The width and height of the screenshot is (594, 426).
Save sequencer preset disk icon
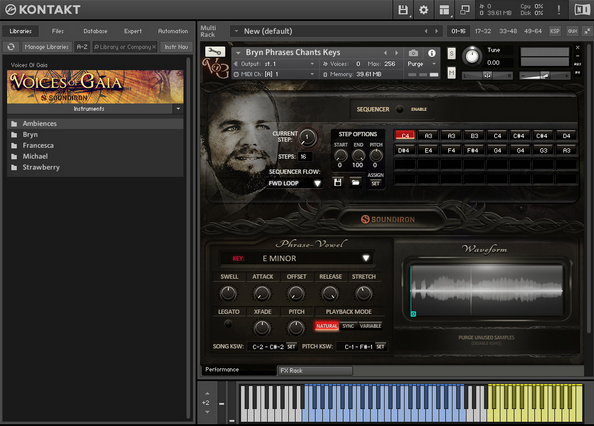click(338, 183)
